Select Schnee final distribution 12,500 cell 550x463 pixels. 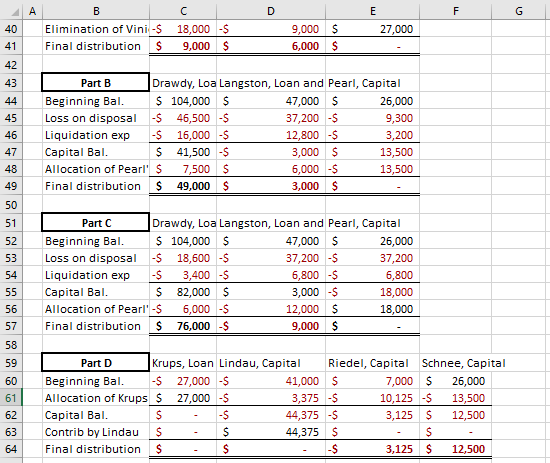tap(456, 449)
